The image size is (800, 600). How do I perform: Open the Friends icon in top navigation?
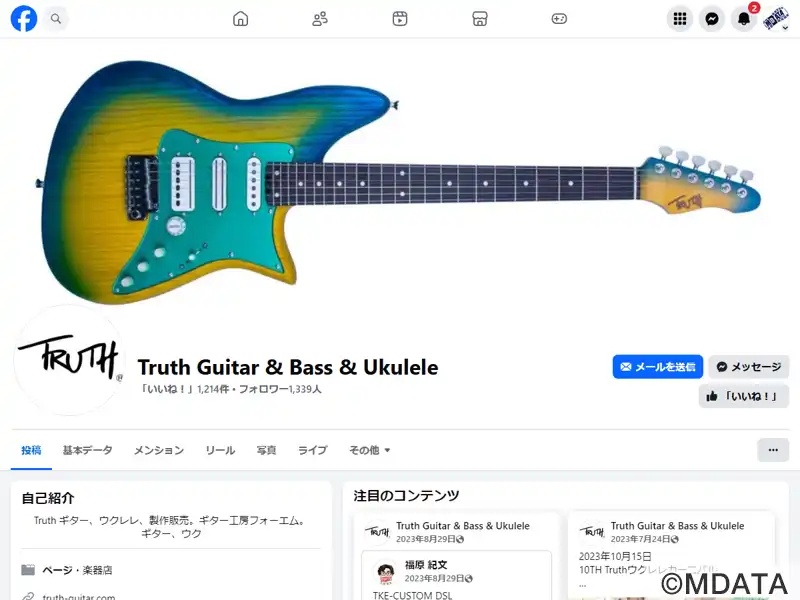point(320,19)
